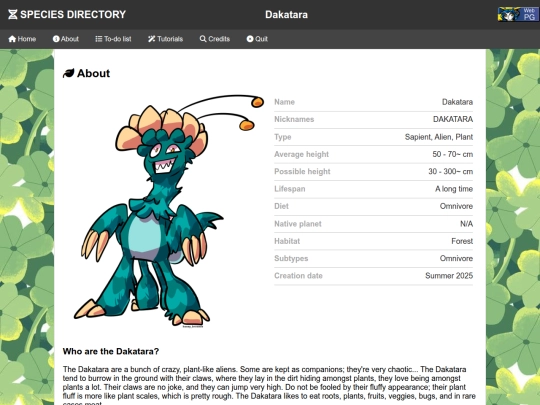The width and height of the screenshot is (540, 405).
Task: Click the Dakatara creature illustration
Action: (x=169, y=211)
